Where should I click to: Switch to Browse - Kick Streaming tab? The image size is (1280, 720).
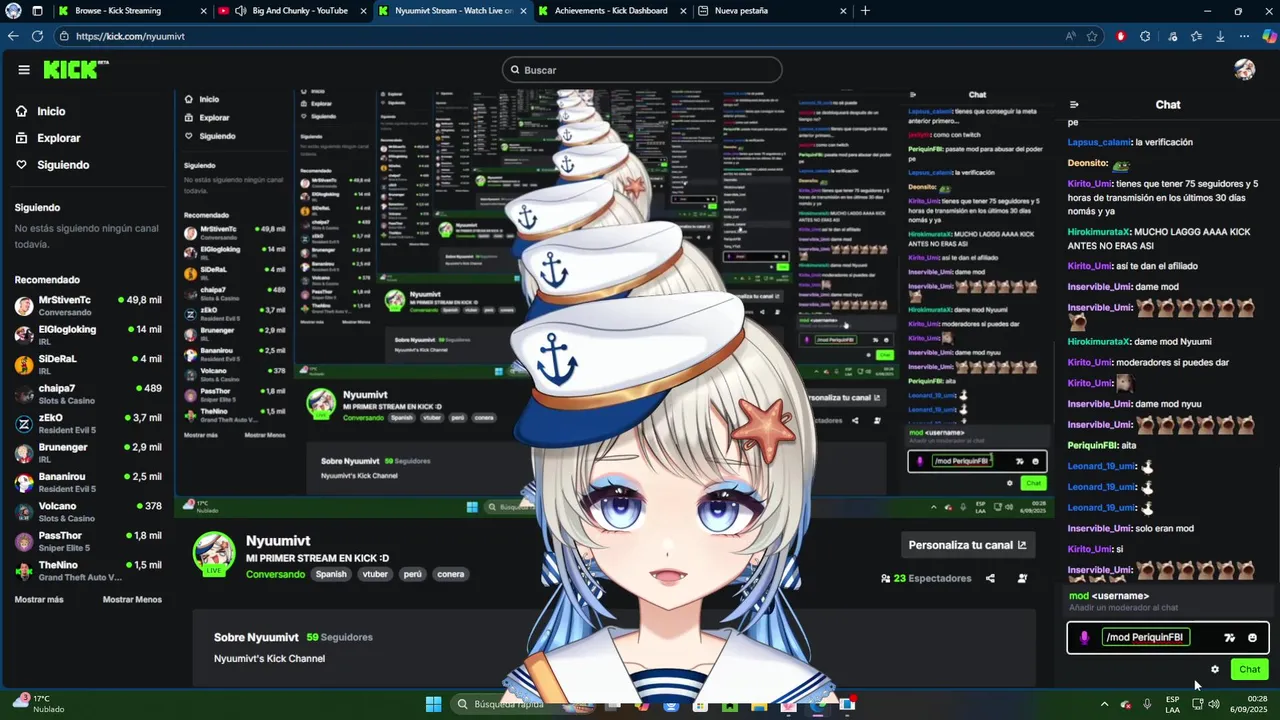tap(132, 11)
